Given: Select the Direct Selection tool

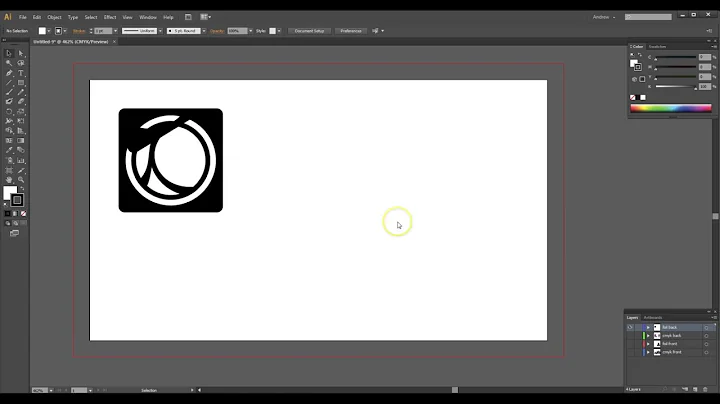Looking at the screenshot, I should [x=21, y=53].
